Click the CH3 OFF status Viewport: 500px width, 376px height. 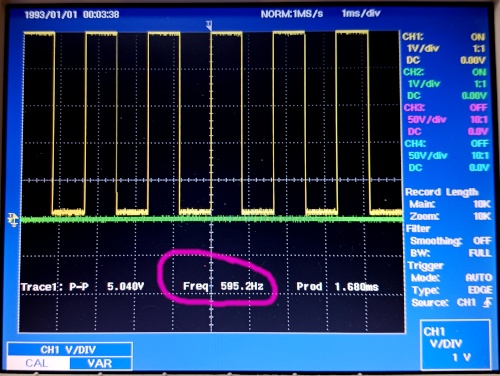click(479, 107)
